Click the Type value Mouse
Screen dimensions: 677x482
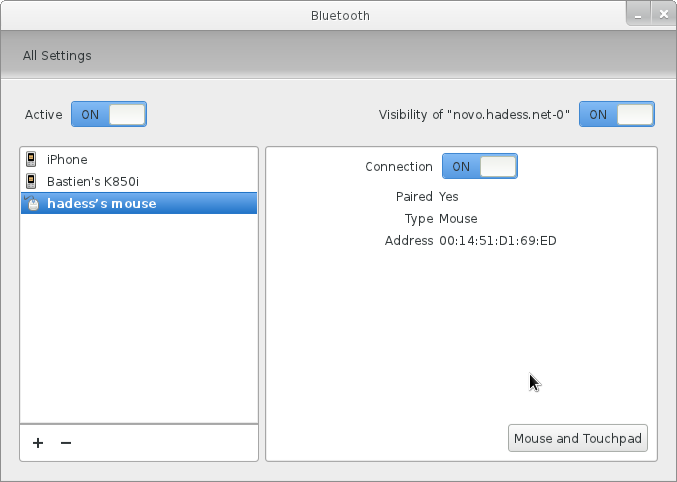(x=458, y=219)
